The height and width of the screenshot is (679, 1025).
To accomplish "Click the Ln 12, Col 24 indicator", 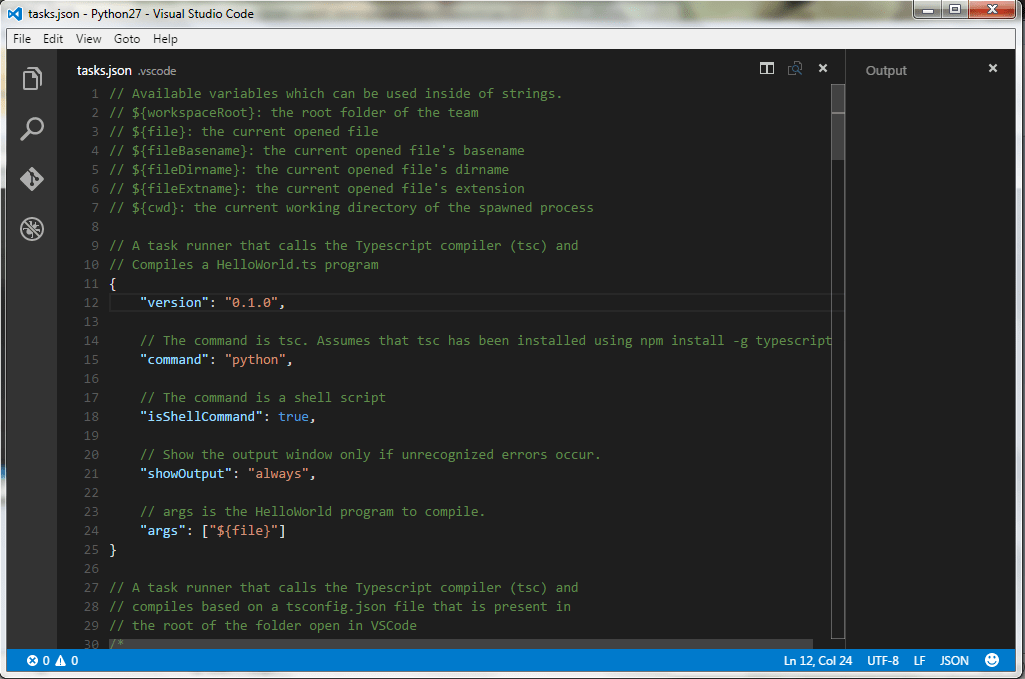I will tap(818, 661).
